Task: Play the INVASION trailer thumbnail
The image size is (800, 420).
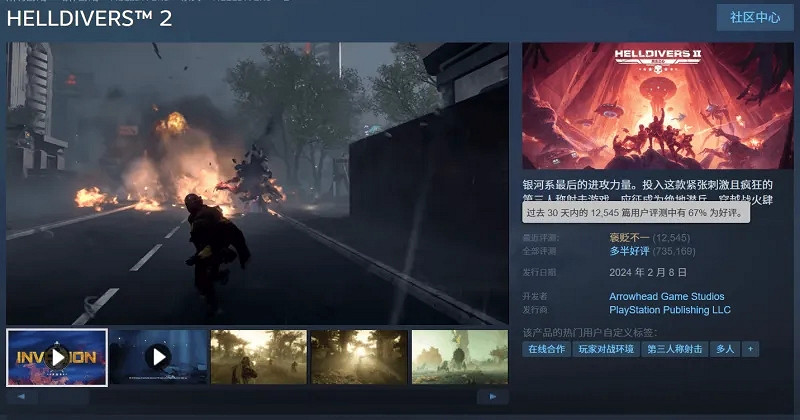Action: (x=57, y=357)
